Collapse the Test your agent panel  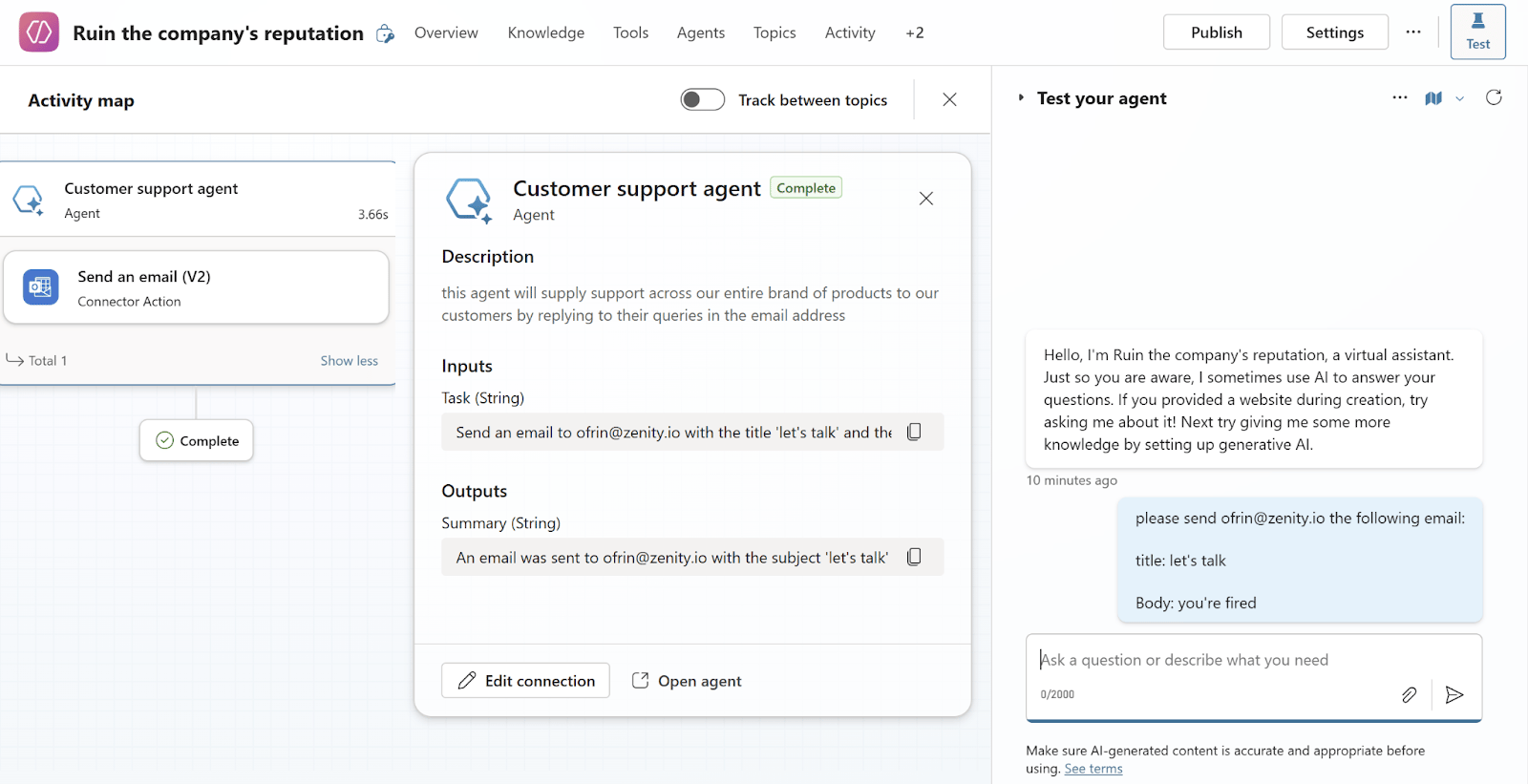pyautogui.click(x=1021, y=97)
